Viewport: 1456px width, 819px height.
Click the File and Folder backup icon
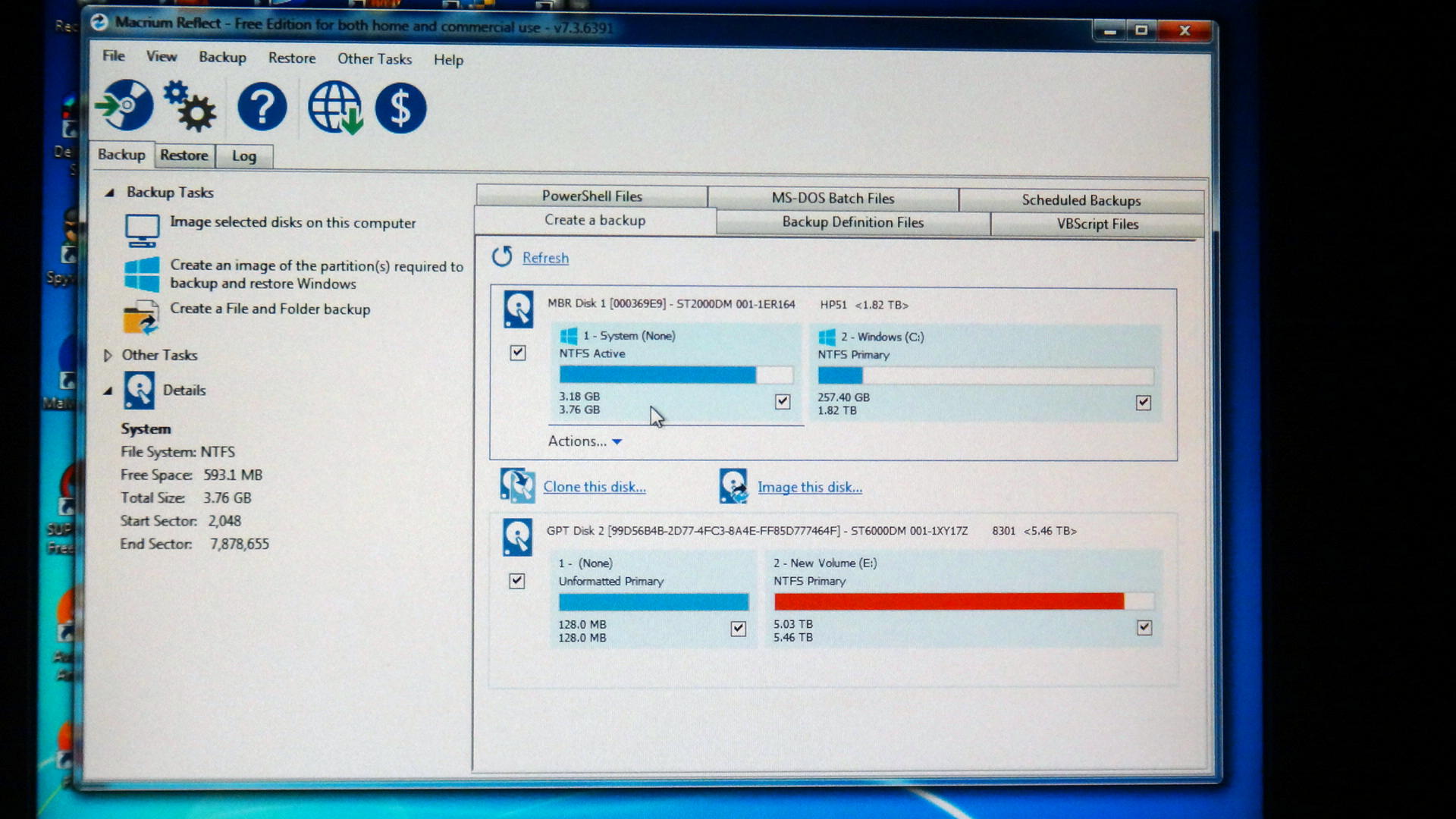[x=141, y=317]
